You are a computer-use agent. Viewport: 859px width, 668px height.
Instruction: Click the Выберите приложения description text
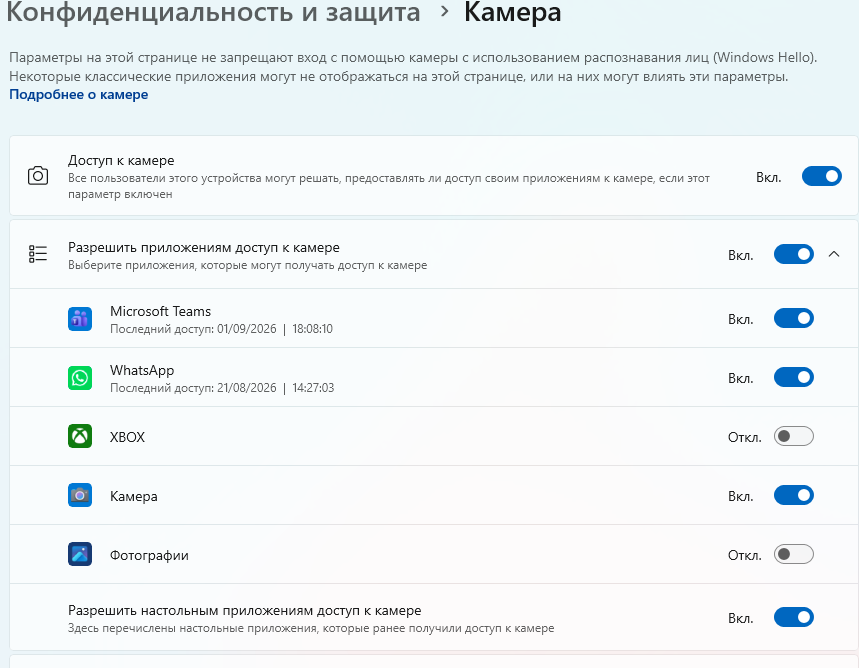pos(248,265)
